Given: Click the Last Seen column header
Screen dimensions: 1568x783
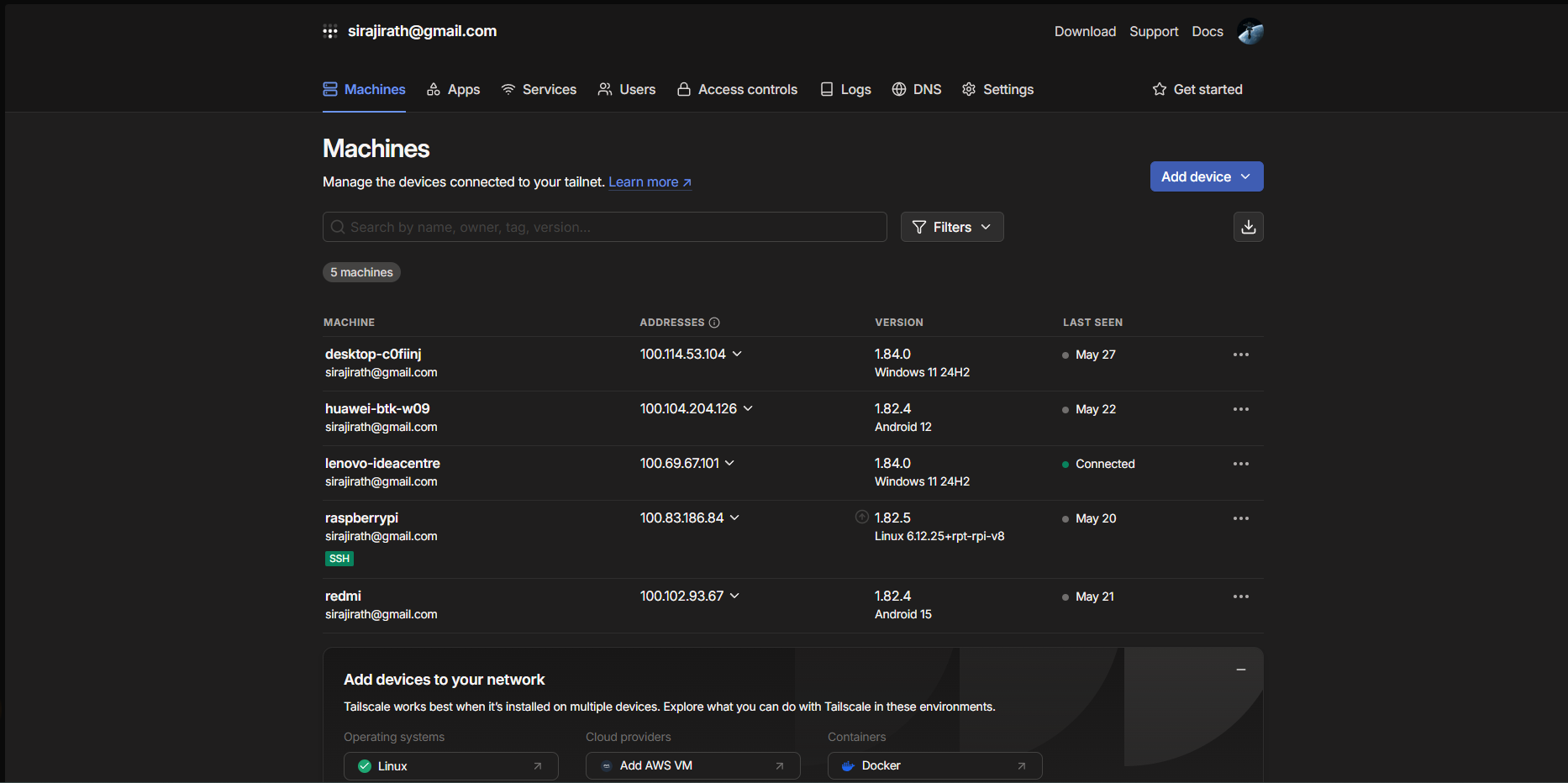Looking at the screenshot, I should pyautogui.click(x=1092, y=323).
